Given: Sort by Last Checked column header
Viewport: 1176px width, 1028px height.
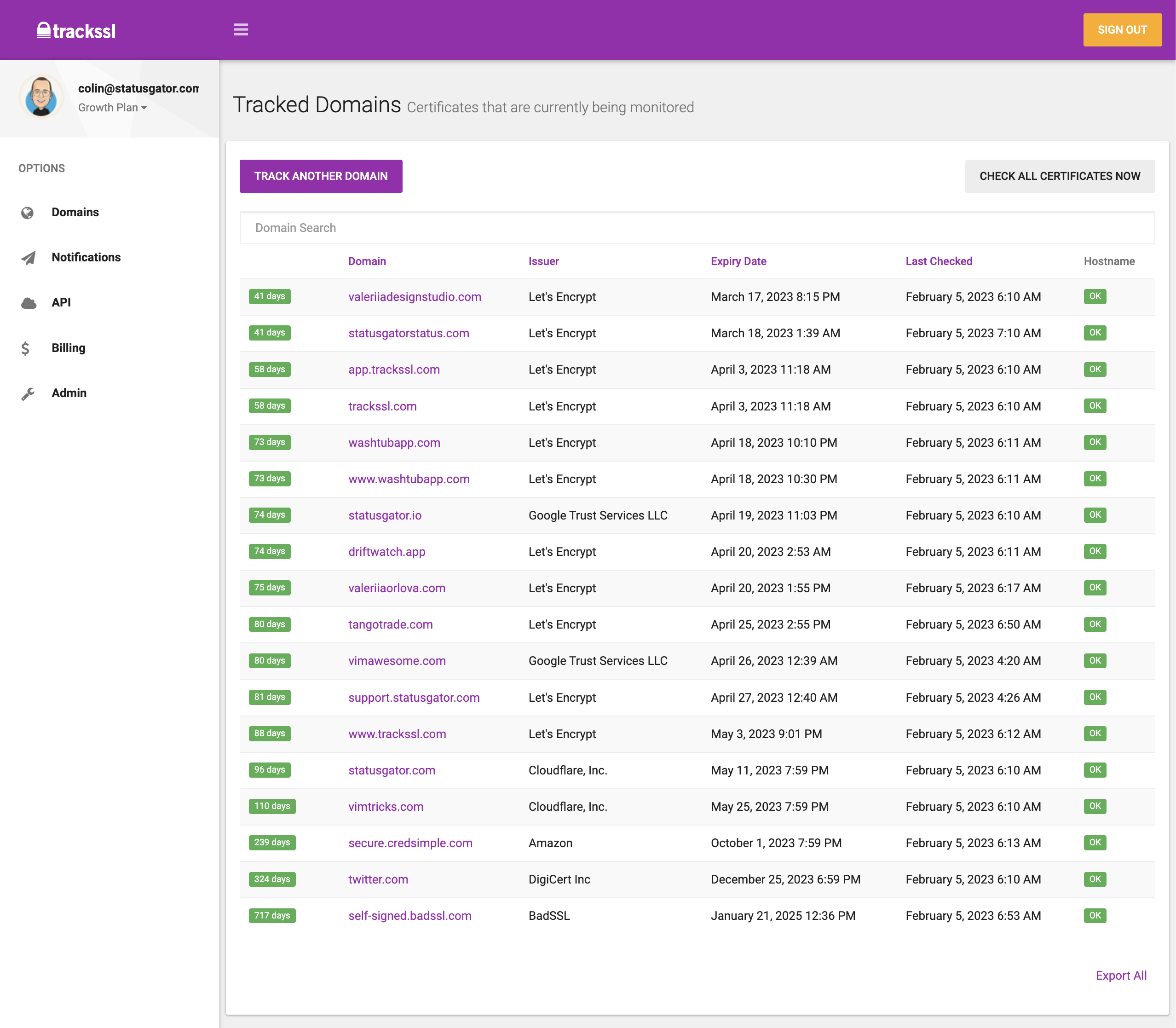Looking at the screenshot, I should [938, 261].
